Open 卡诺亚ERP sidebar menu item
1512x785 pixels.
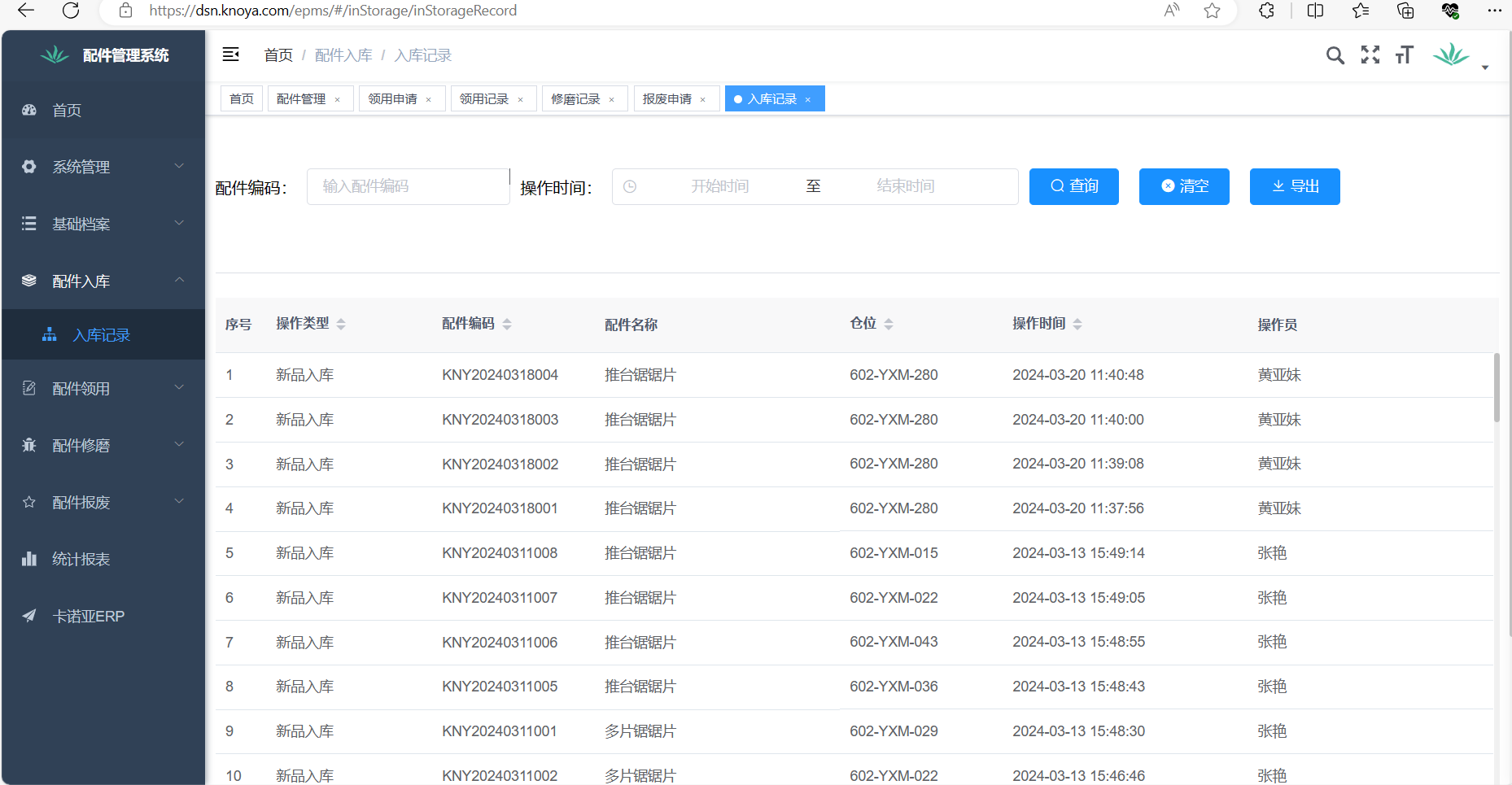(x=103, y=616)
